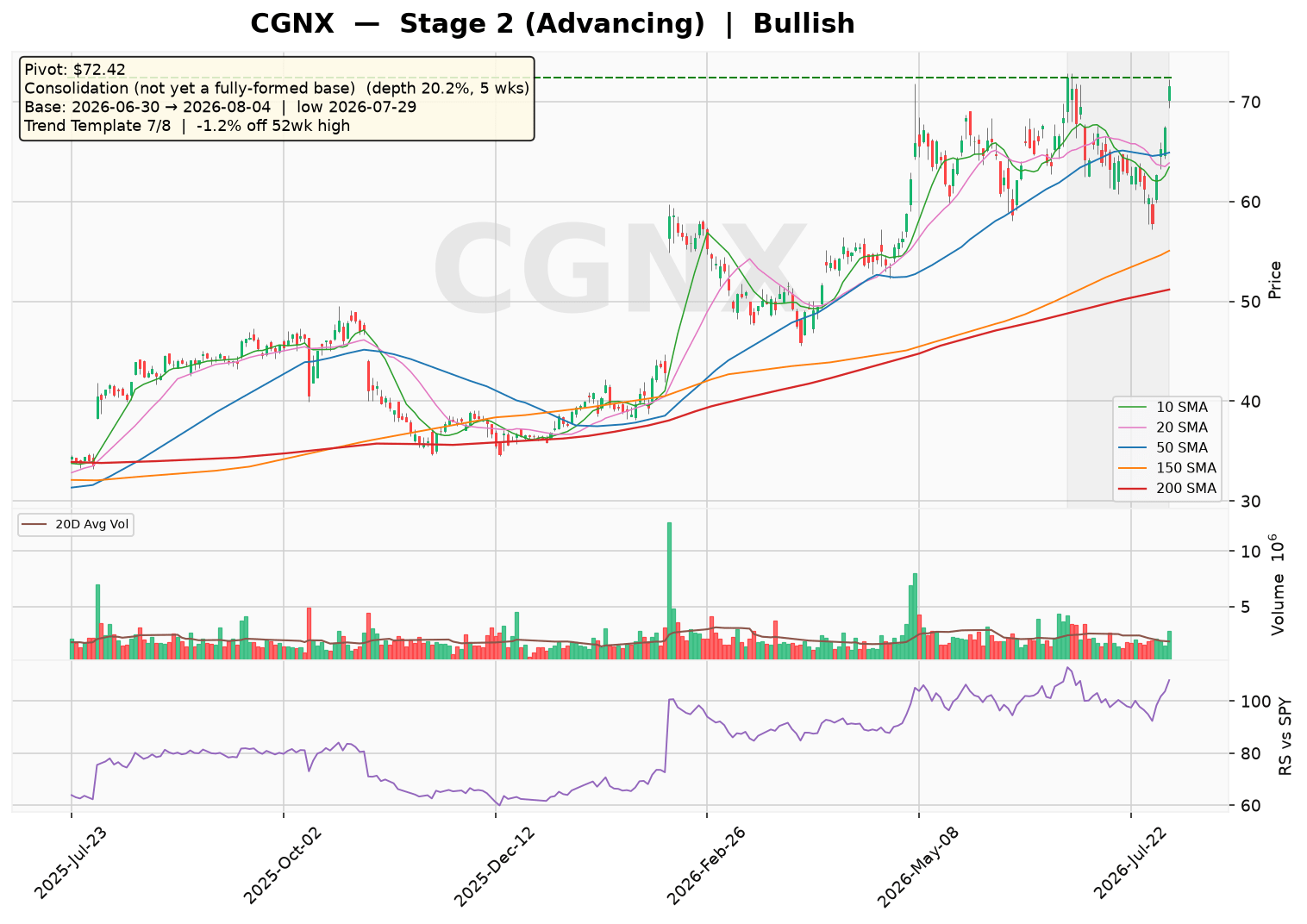This screenshot has width=1307, height=924.
Task: Select the 10 tick on the Volume axis
Action: coord(1250,552)
